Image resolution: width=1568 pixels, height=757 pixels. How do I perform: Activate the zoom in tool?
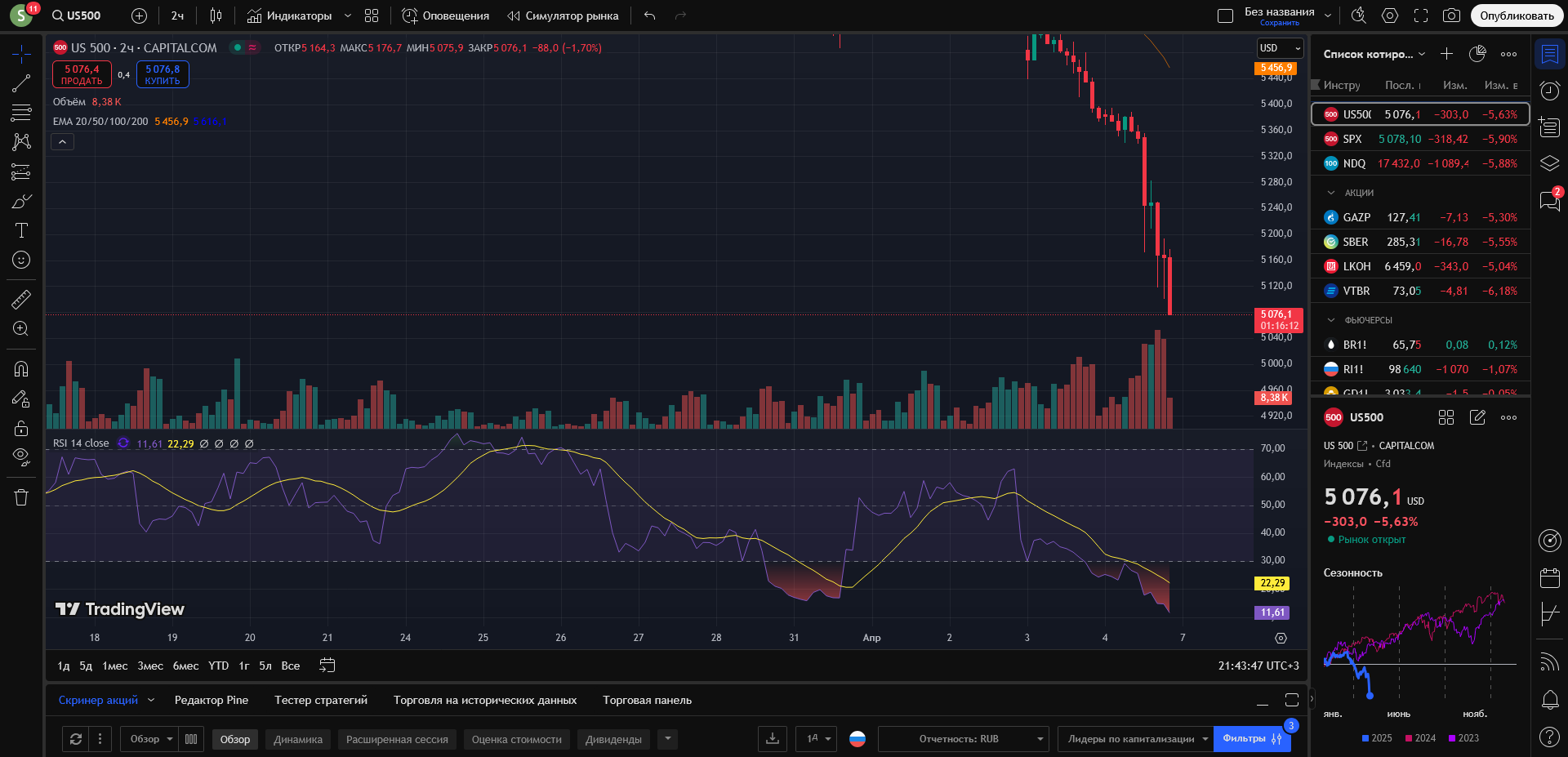(21, 328)
